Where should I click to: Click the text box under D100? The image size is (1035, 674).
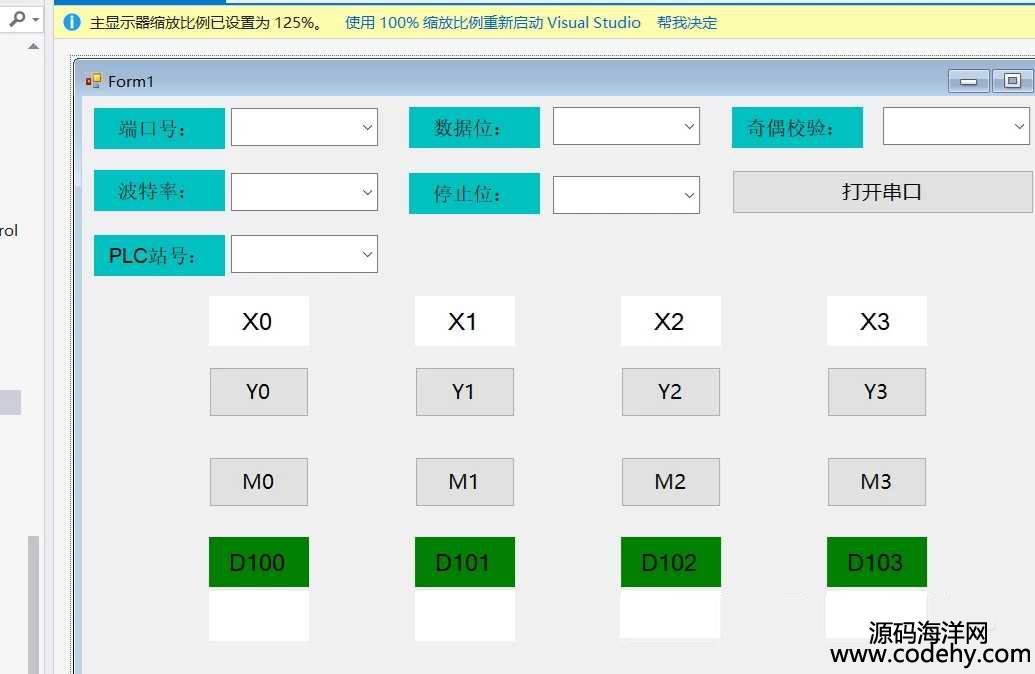259,615
